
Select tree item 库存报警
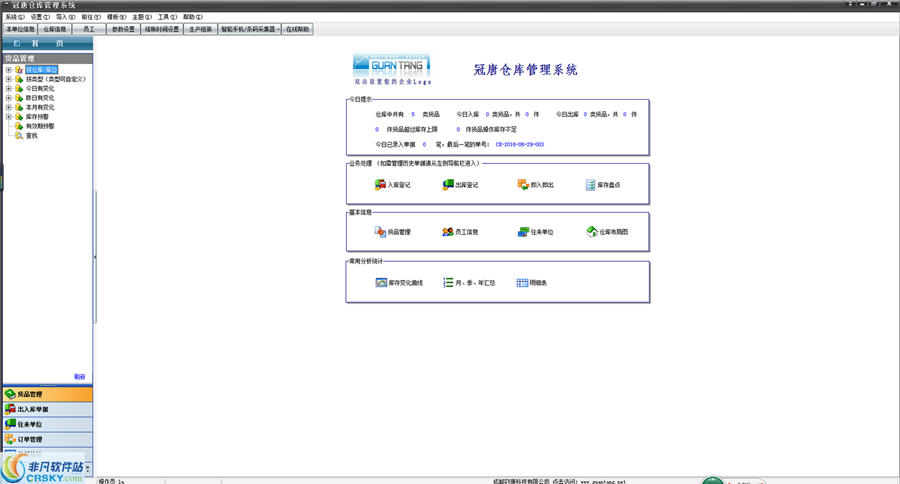pyautogui.click(x=37, y=117)
